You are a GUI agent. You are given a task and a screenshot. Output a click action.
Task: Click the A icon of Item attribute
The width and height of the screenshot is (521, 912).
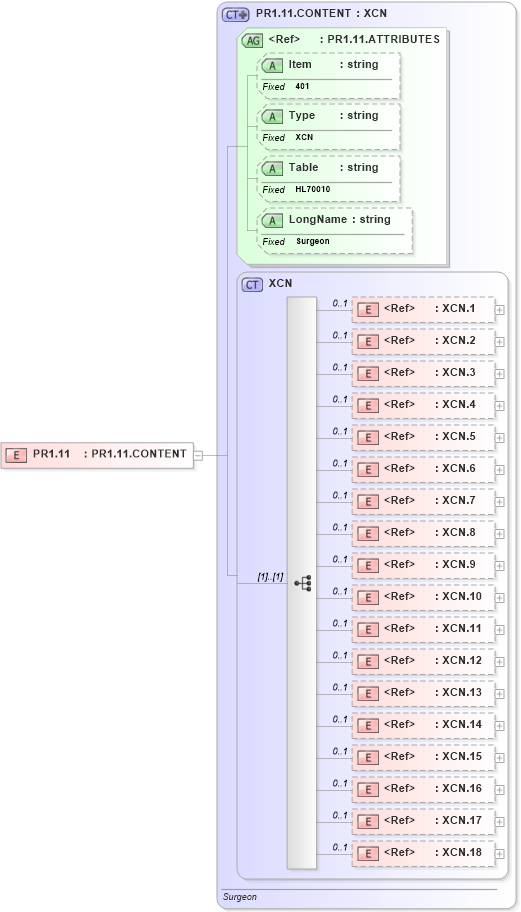[272, 66]
